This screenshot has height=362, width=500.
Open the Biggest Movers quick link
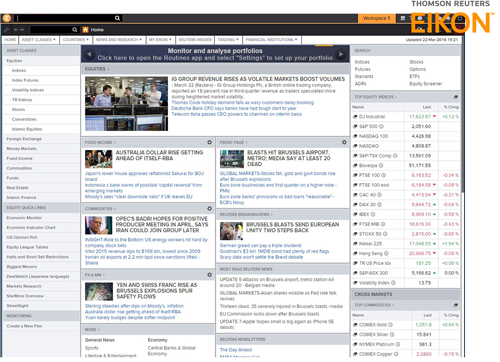pos(22,267)
